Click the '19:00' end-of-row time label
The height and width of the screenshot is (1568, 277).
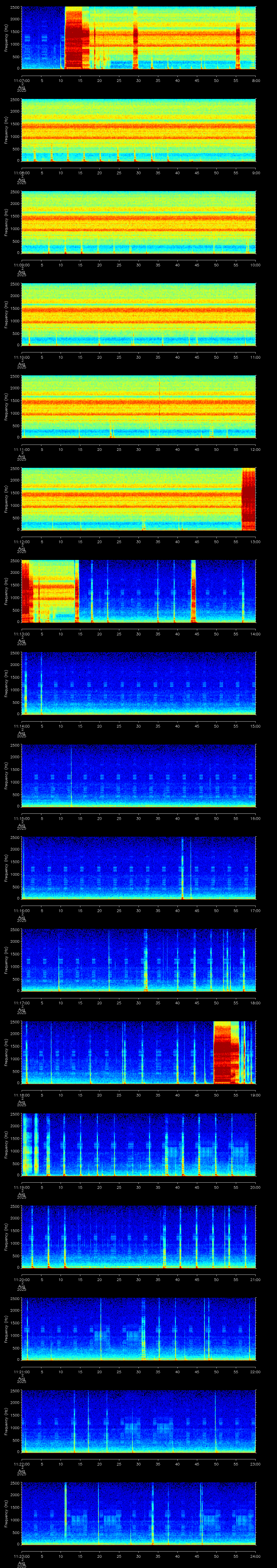255,1095
